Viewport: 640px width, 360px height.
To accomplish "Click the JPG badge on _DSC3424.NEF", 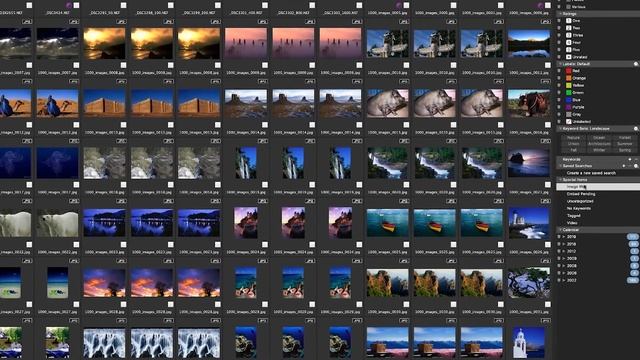I will [x=74, y=22].
